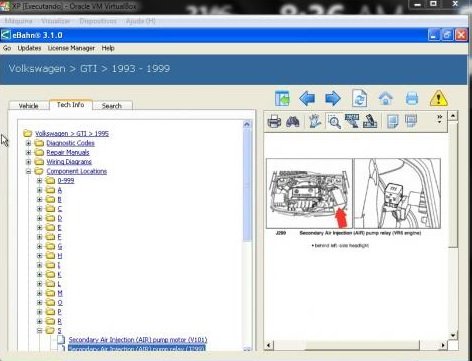
Task: Collapse the Component Locations folder
Action: click(x=28, y=171)
